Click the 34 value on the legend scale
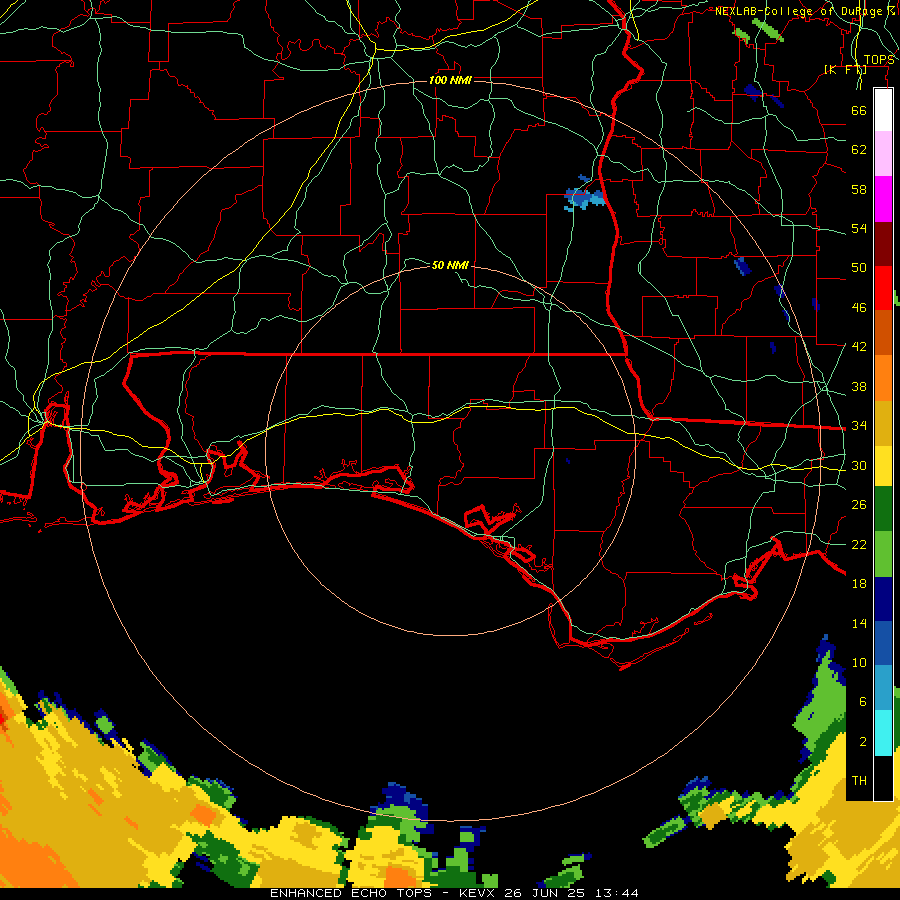The height and width of the screenshot is (900, 900). tap(859, 425)
